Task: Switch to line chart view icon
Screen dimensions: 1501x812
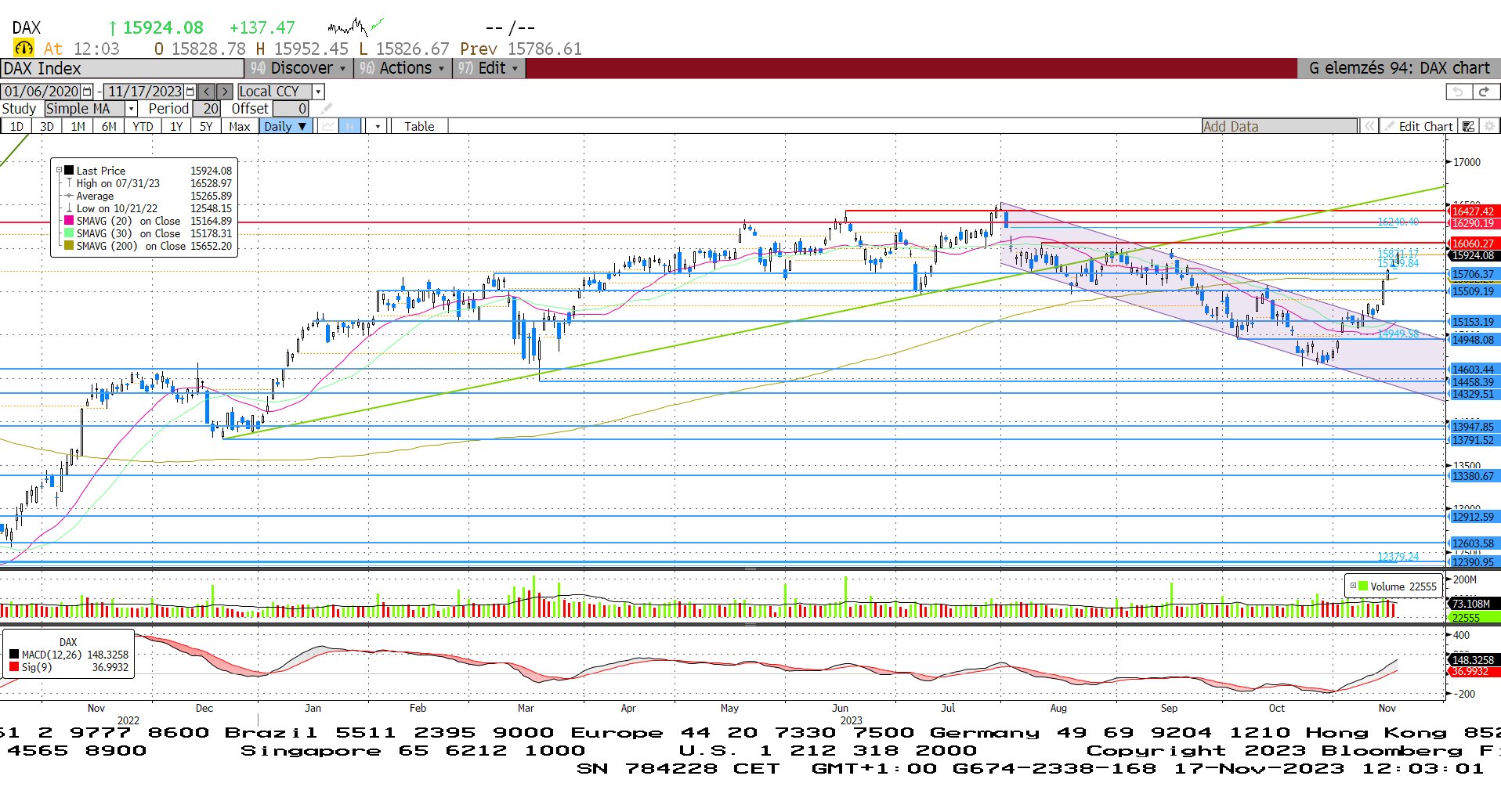Action: (329, 126)
